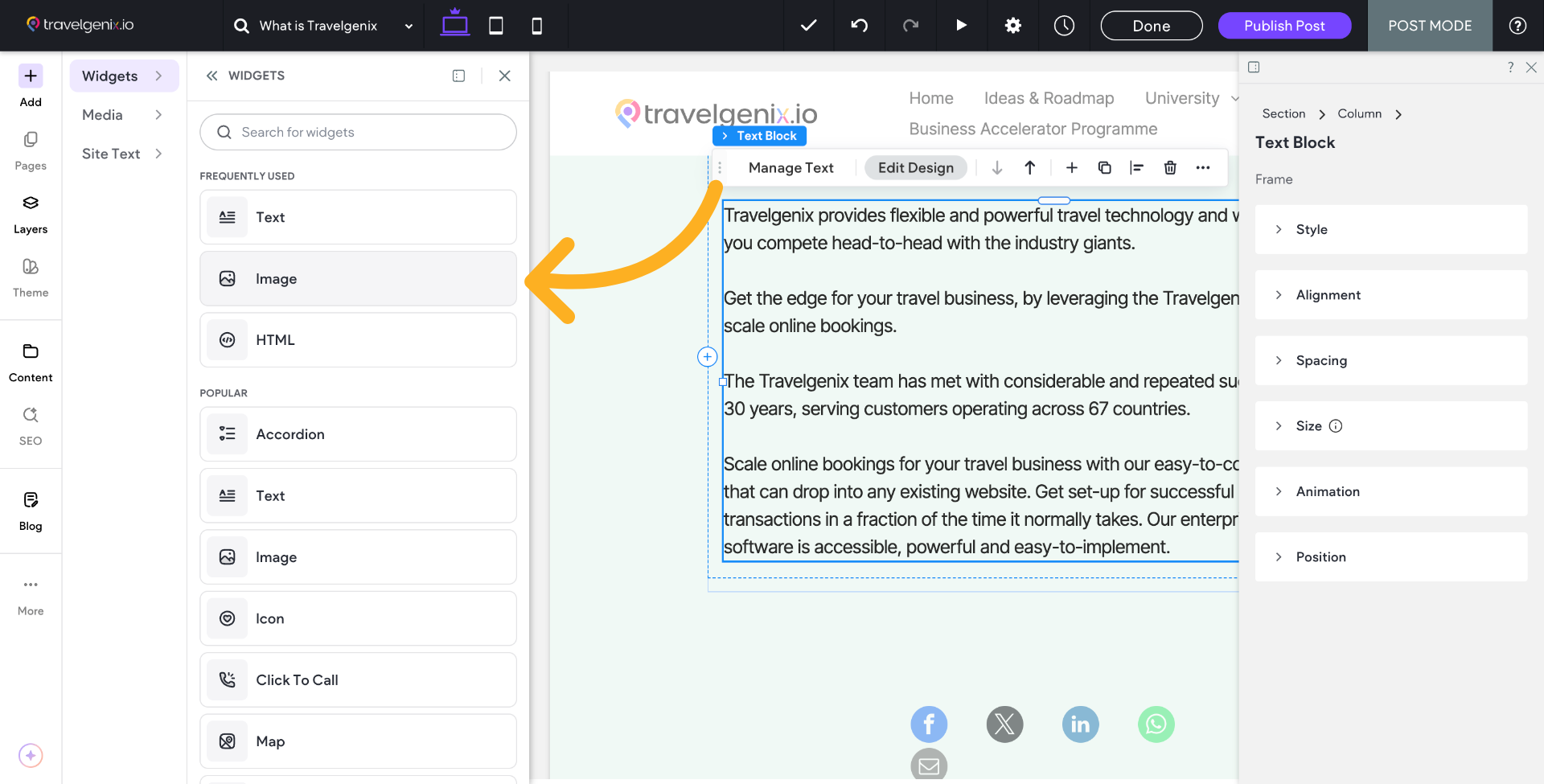This screenshot has height=784, width=1544.
Task: Open the Theme panel
Action: [30, 277]
